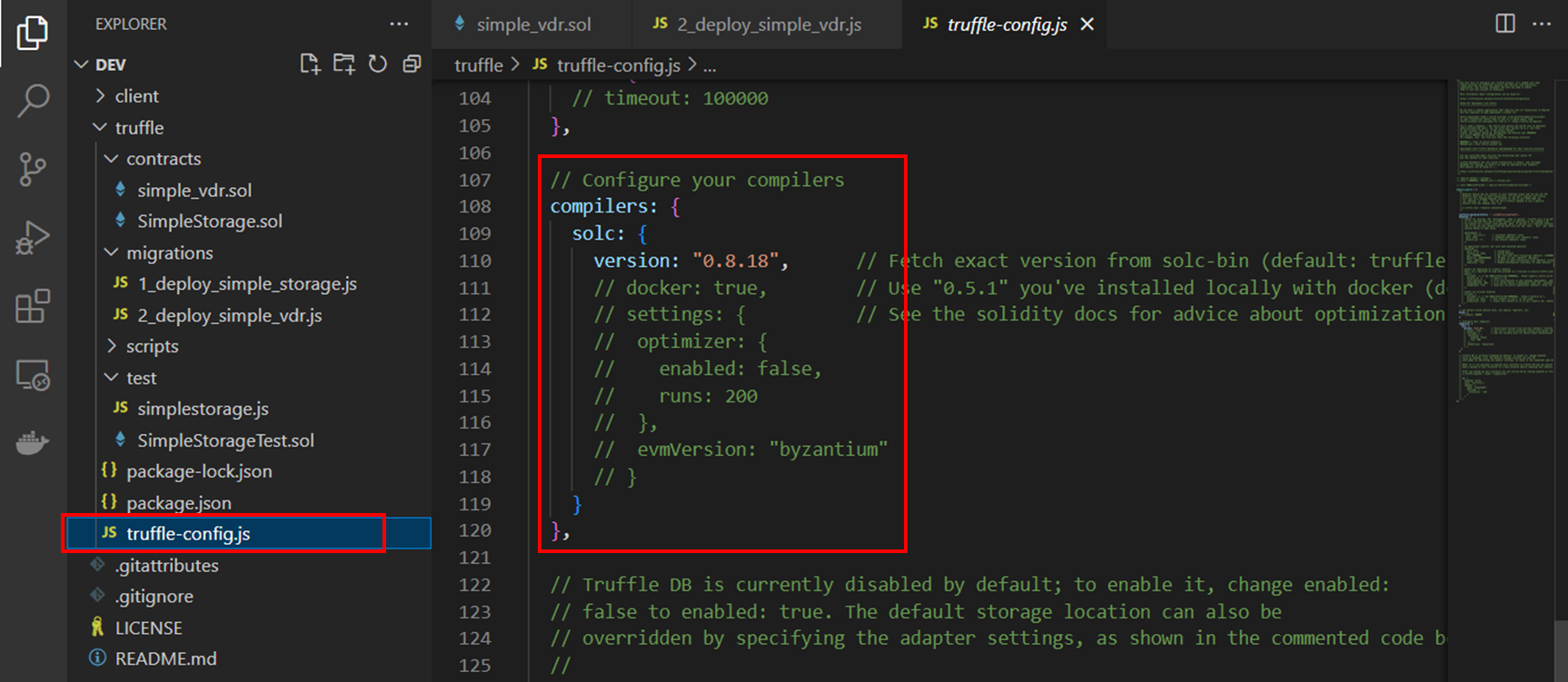Click line number 120 in gutter
This screenshot has height=682, width=1568.
pyautogui.click(x=474, y=530)
